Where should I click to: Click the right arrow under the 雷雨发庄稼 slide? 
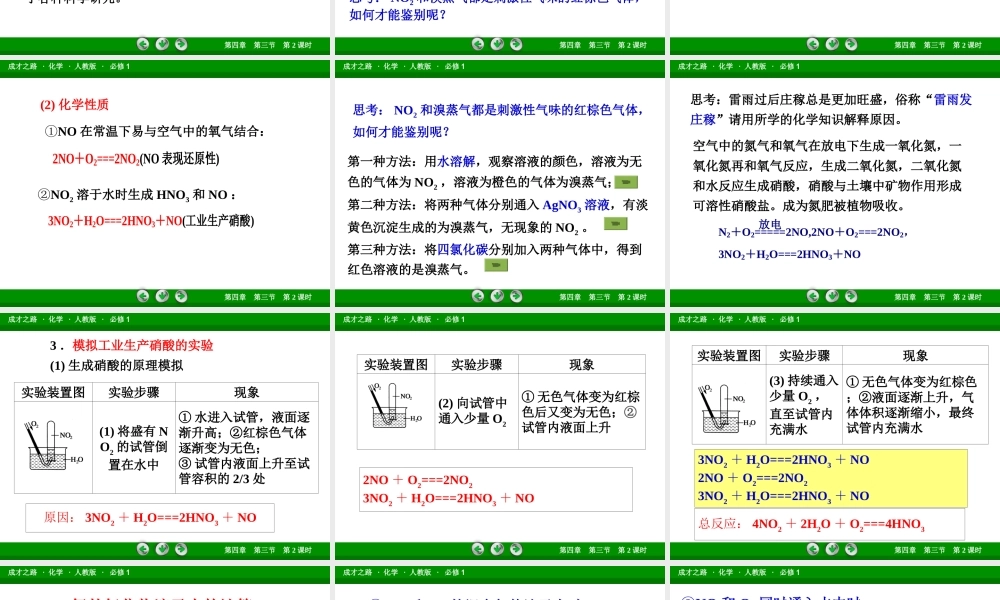click(851, 296)
